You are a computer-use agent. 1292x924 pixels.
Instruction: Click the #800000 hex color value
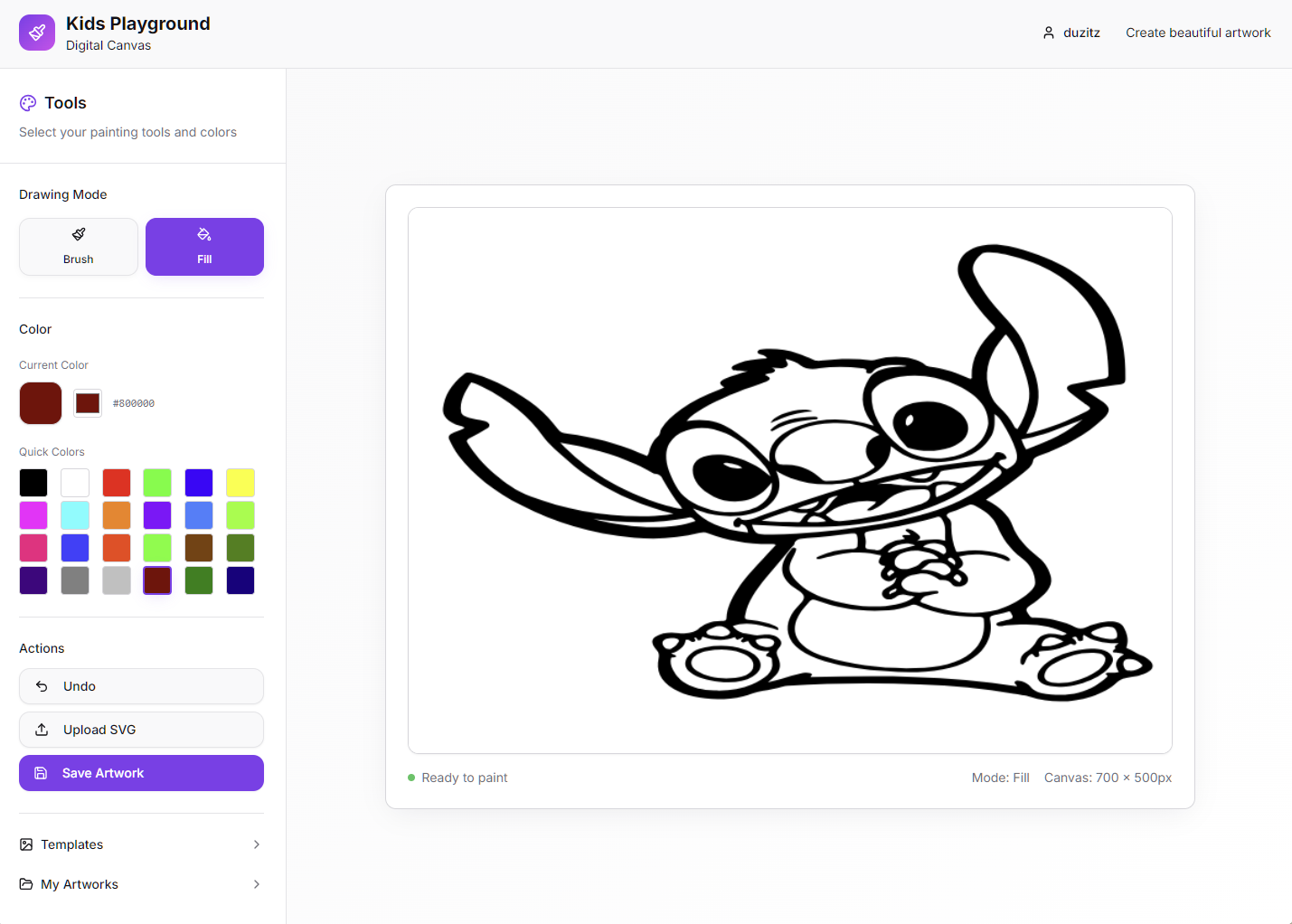[134, 403]
